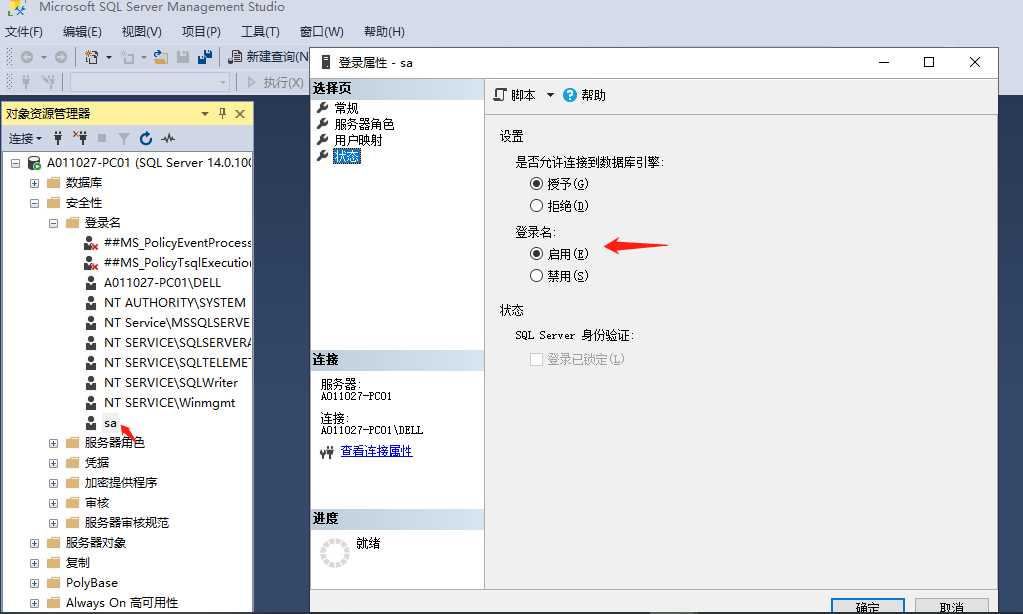
Task: Click the Open File folder icon
Action: click(160, 57)
